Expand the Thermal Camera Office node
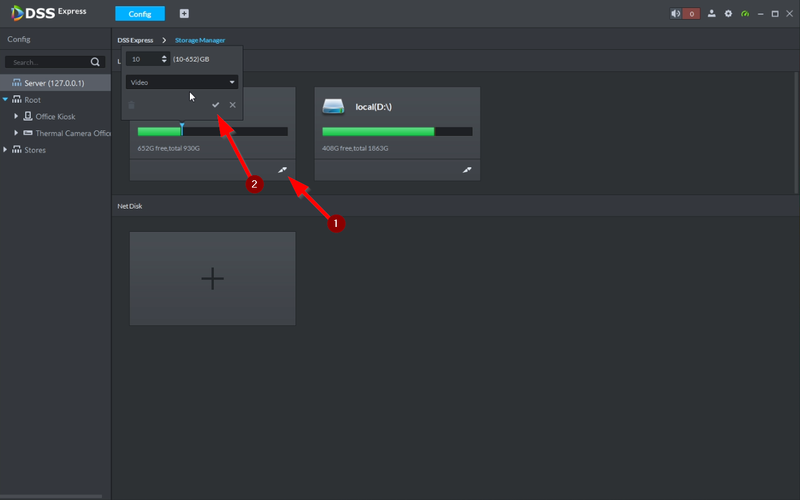This screenshot has width=800, height=500. tap(16, 133)
